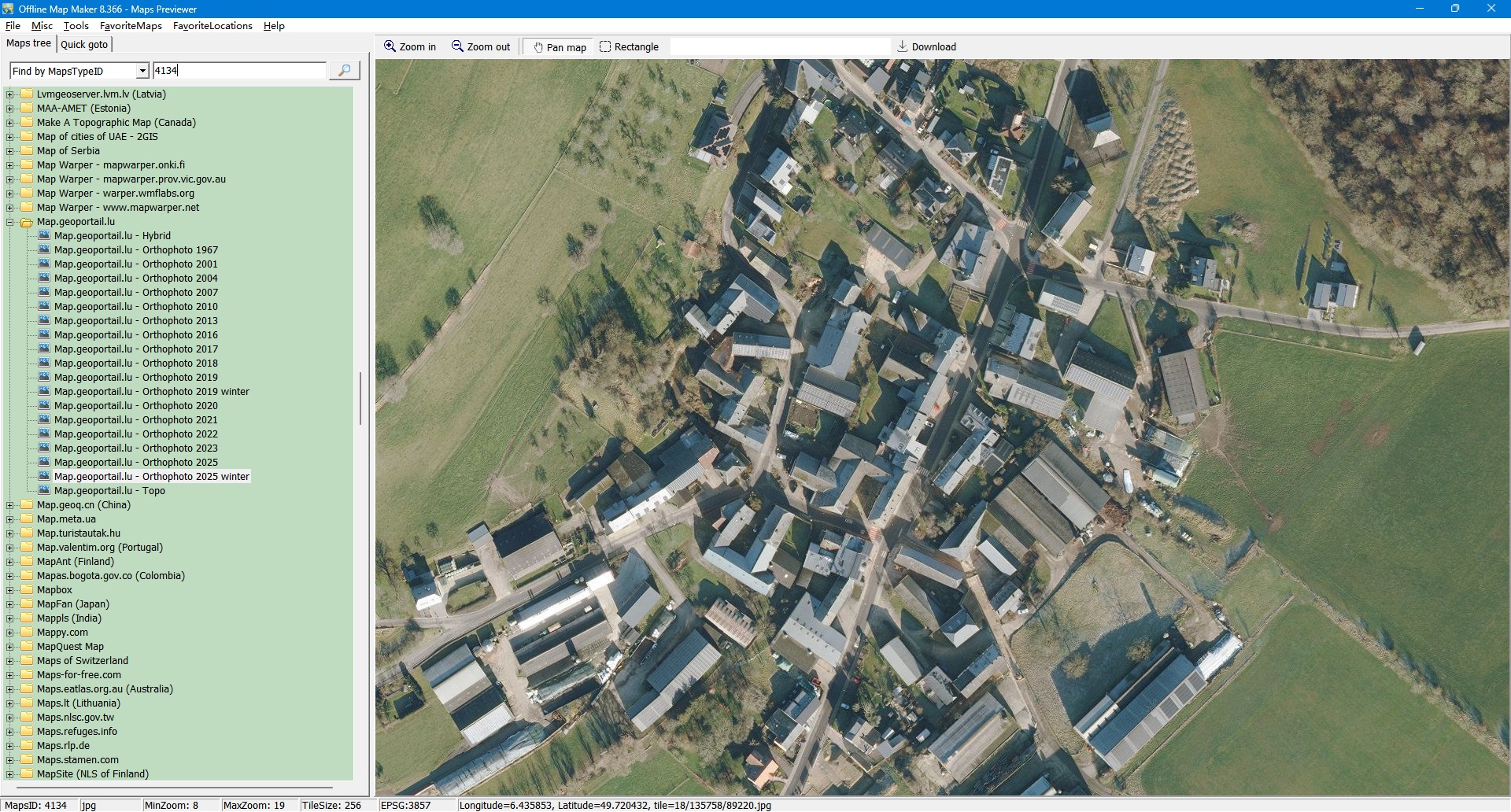Select Map.geoportail.lu - Hybrid map
Viewport: 1511px width, 812px height.
click(112, 236)
